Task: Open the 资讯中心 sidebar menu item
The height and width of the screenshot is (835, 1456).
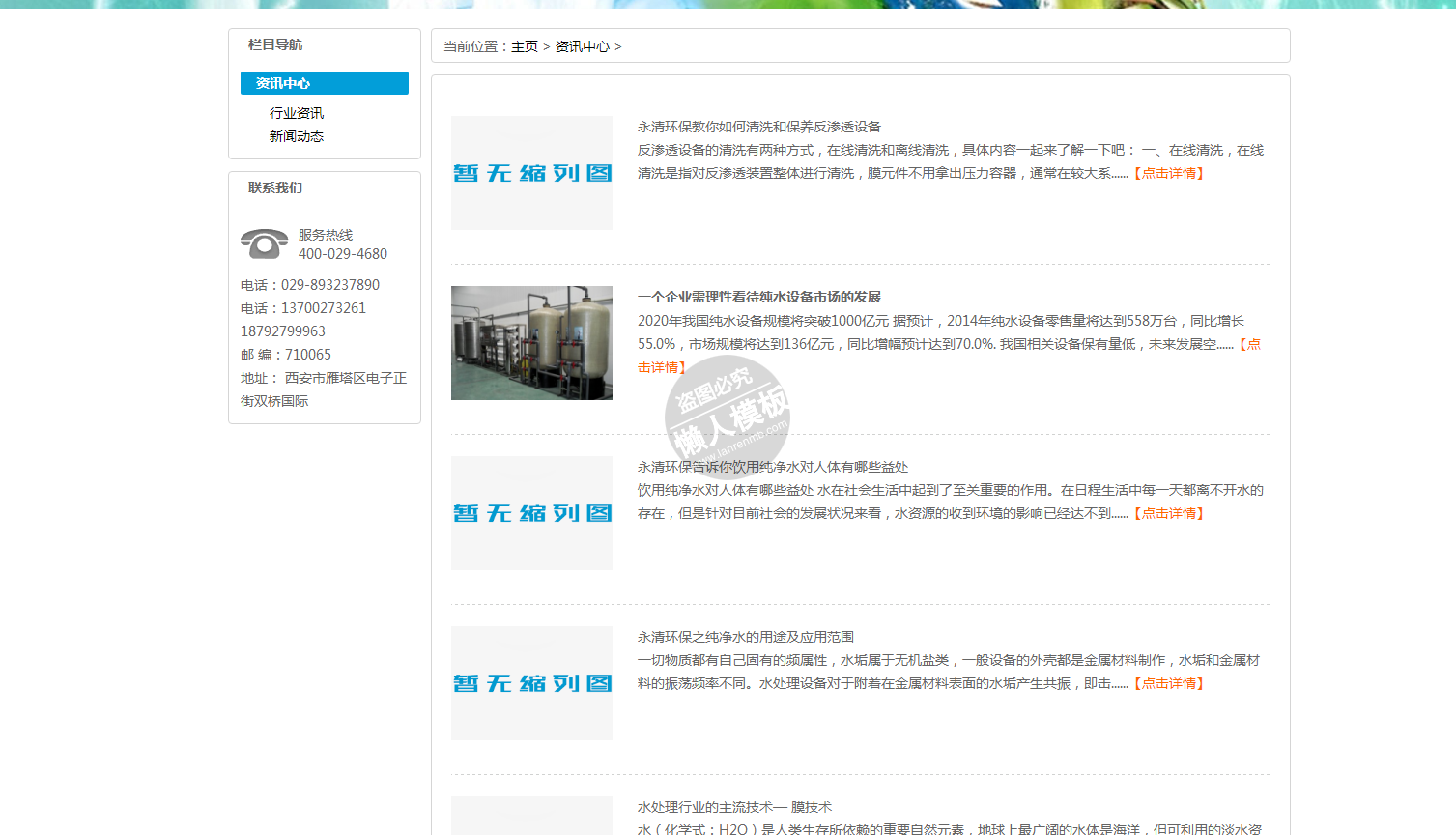Action: point(325,83)
